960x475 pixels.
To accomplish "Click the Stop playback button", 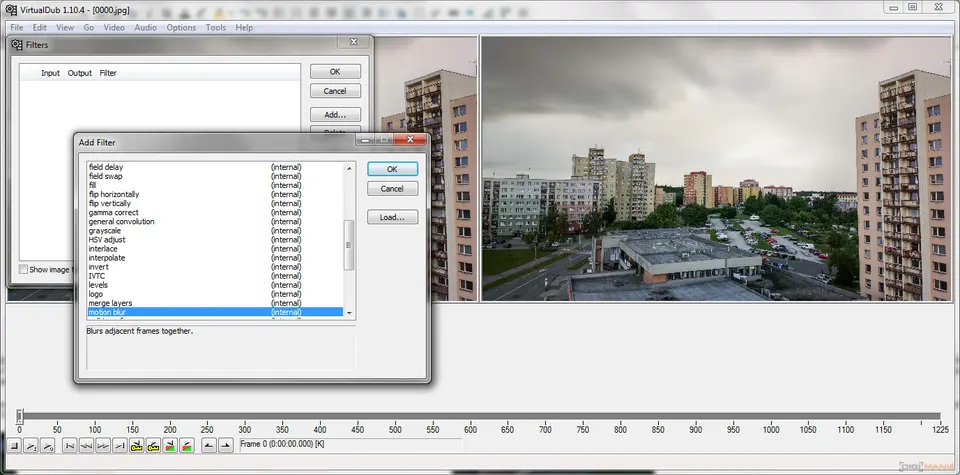I will click(x=15, y=445).
